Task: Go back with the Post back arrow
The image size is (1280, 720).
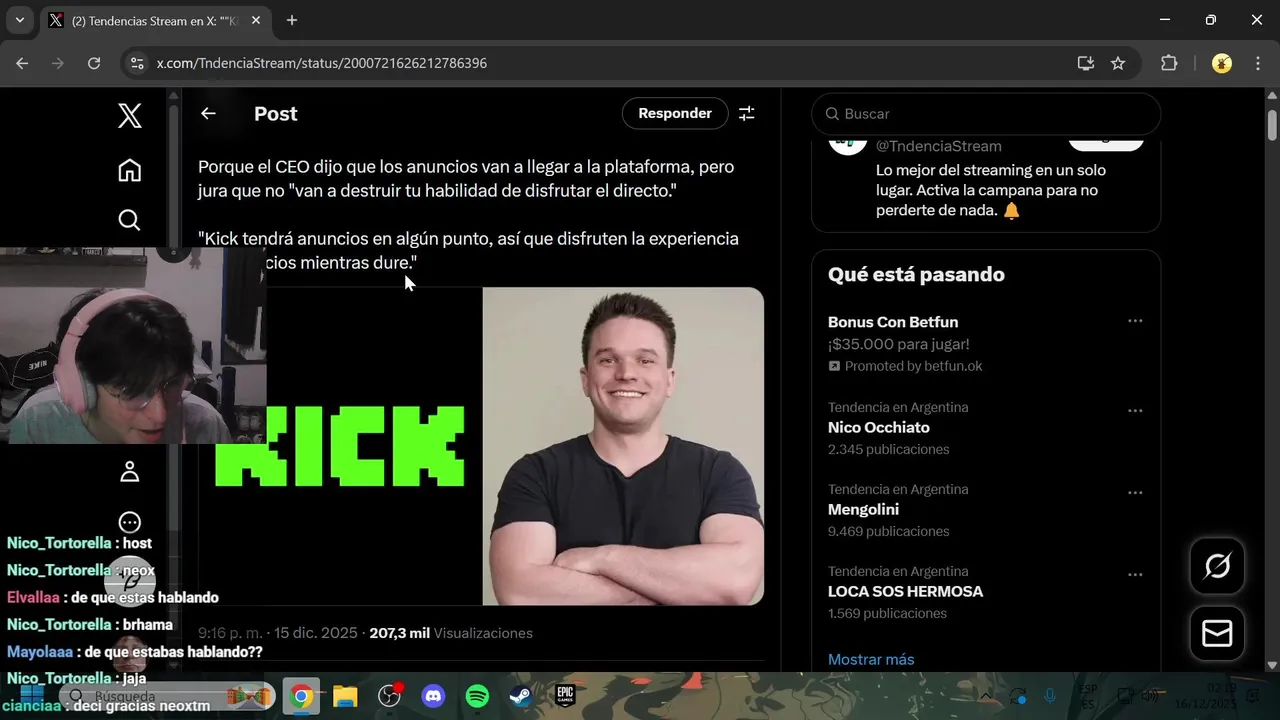Action: tap(208, 113)
